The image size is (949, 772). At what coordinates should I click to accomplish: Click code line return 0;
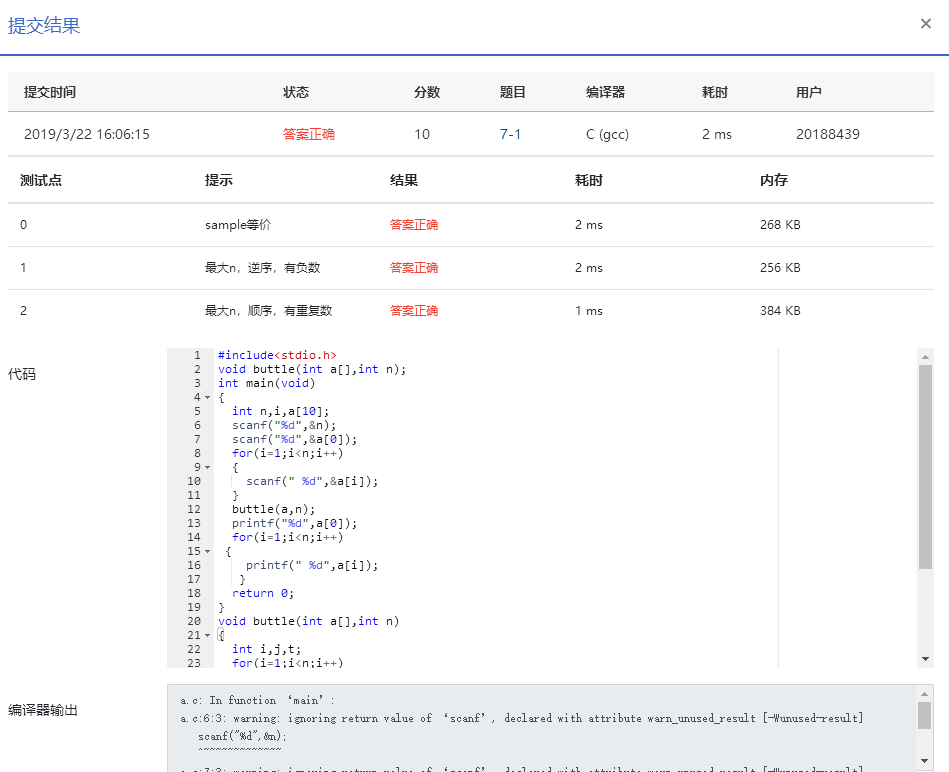click(x=263, y=594)
